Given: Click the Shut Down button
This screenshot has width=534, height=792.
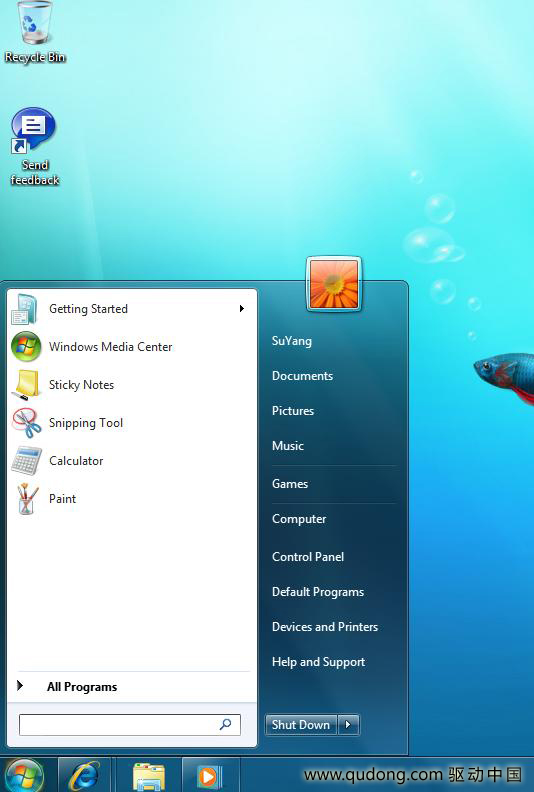Looking at the screenshot, I should (x=301, y=724).
